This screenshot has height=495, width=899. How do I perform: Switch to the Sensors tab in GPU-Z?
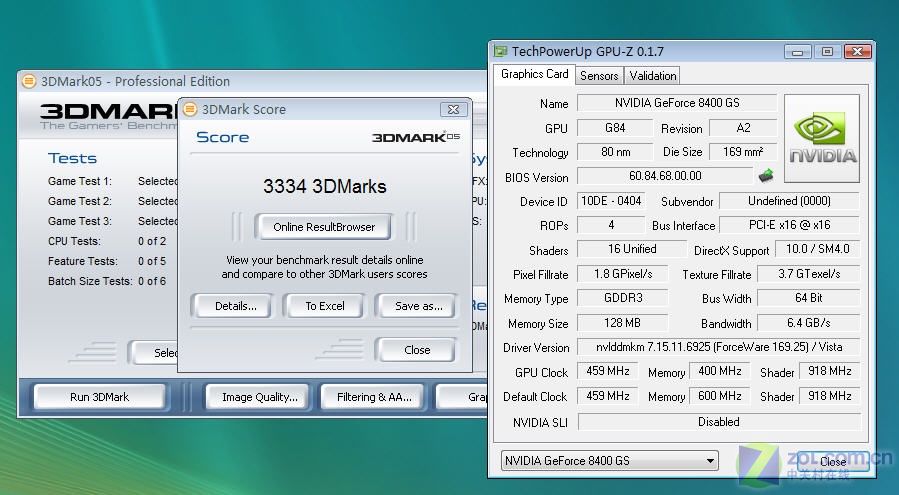coord(599,76)
